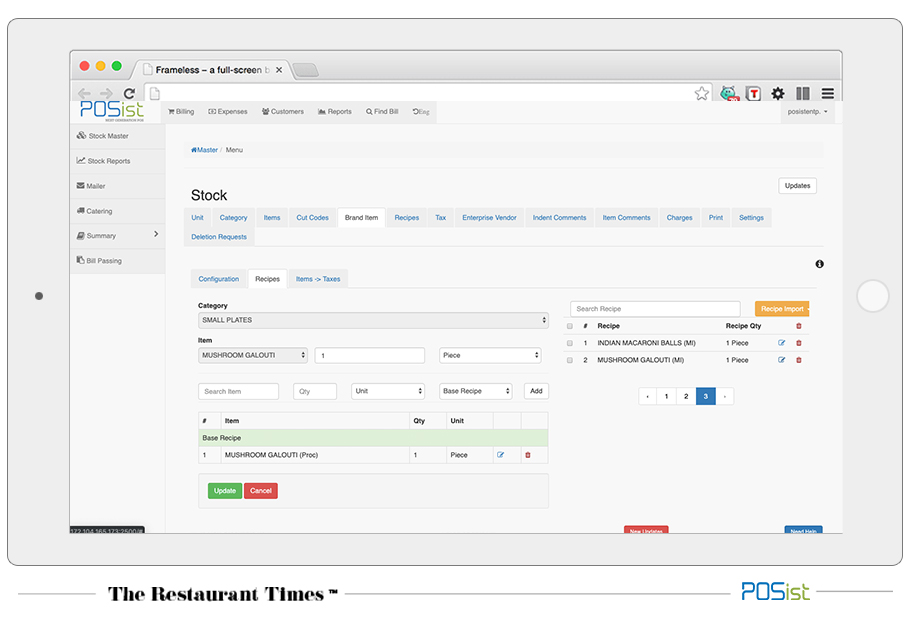This screenshot has height=622, width=910.
Task: Click the POSist logo
Action: [x=111, y=110]
